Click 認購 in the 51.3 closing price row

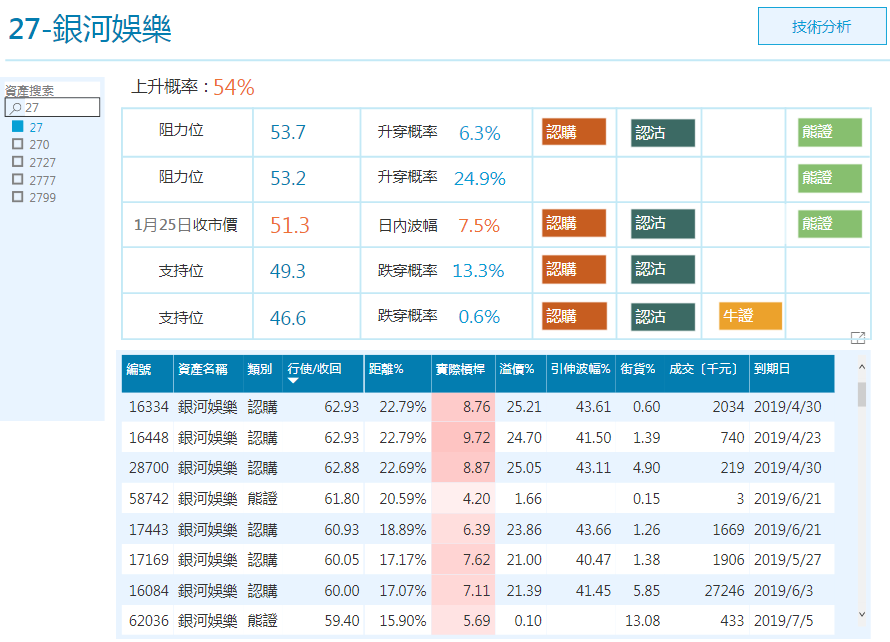click(x=574, y=223)
